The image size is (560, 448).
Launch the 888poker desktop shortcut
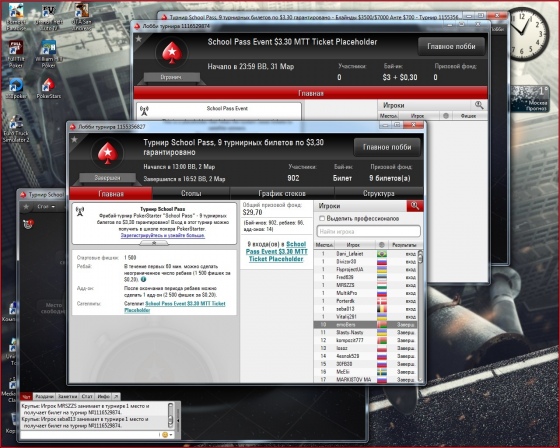pos(16,89)
